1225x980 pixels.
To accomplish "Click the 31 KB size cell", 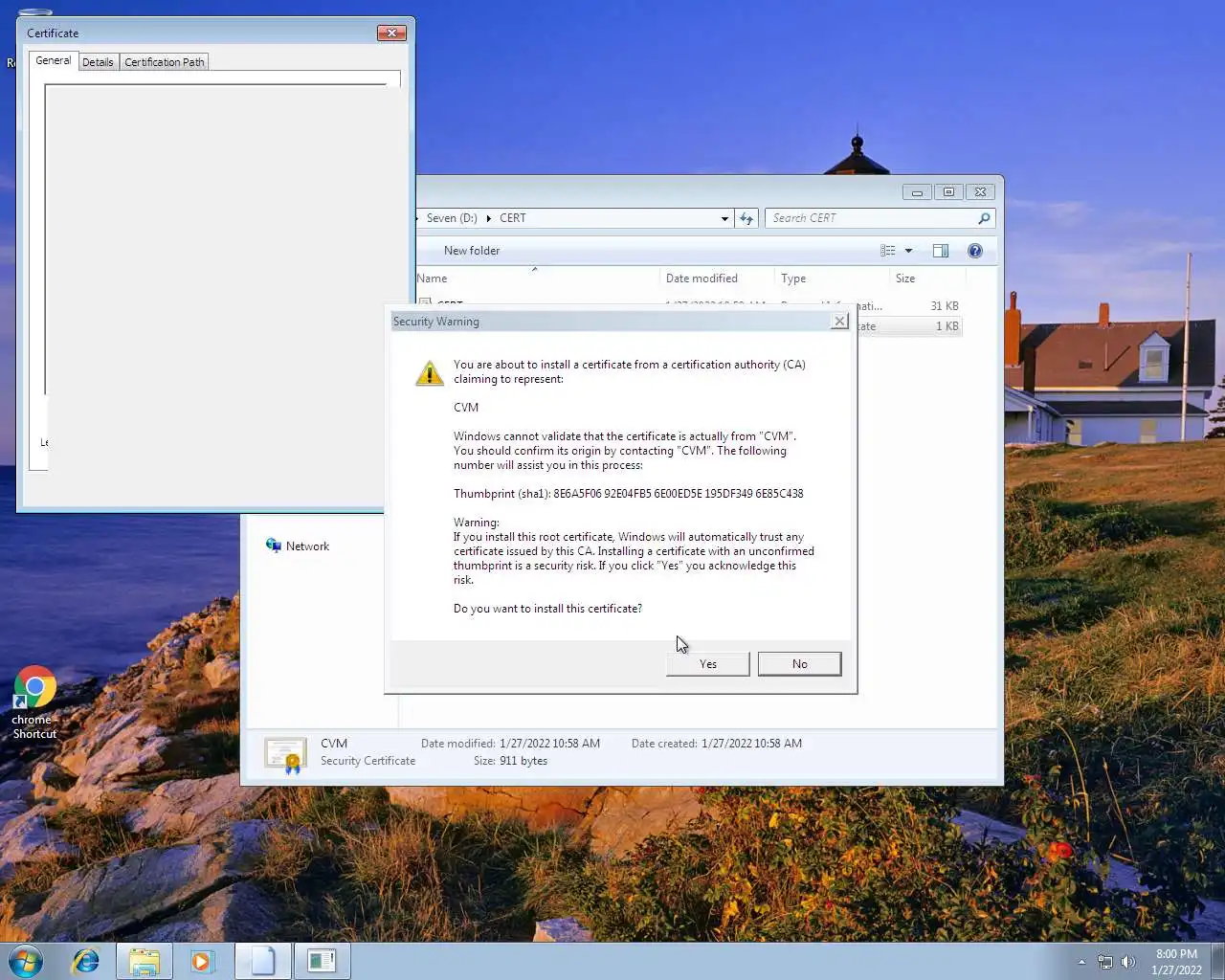I will [x=944, y=306].
